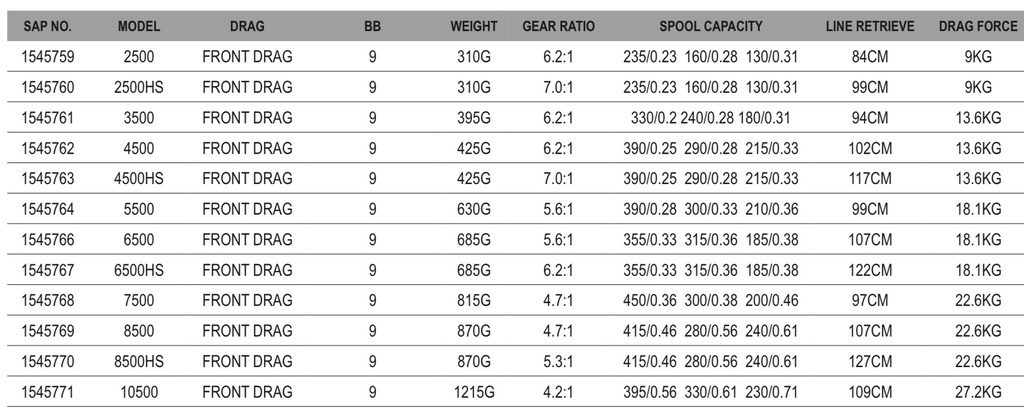Image resolution: width=1024 pixels, height=413 pixels.
Task: Click the SPOOL CAPACITY column header
Action: point(711,26)
